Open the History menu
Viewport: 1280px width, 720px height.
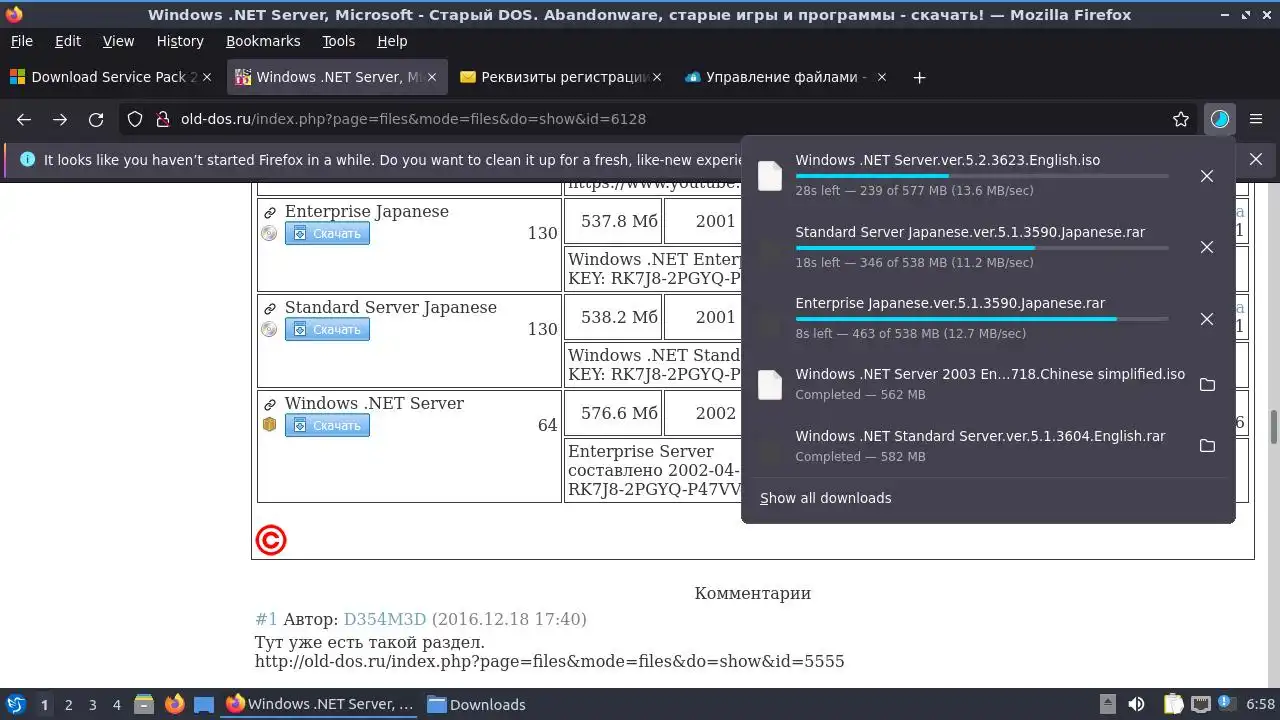coord(180,41)
